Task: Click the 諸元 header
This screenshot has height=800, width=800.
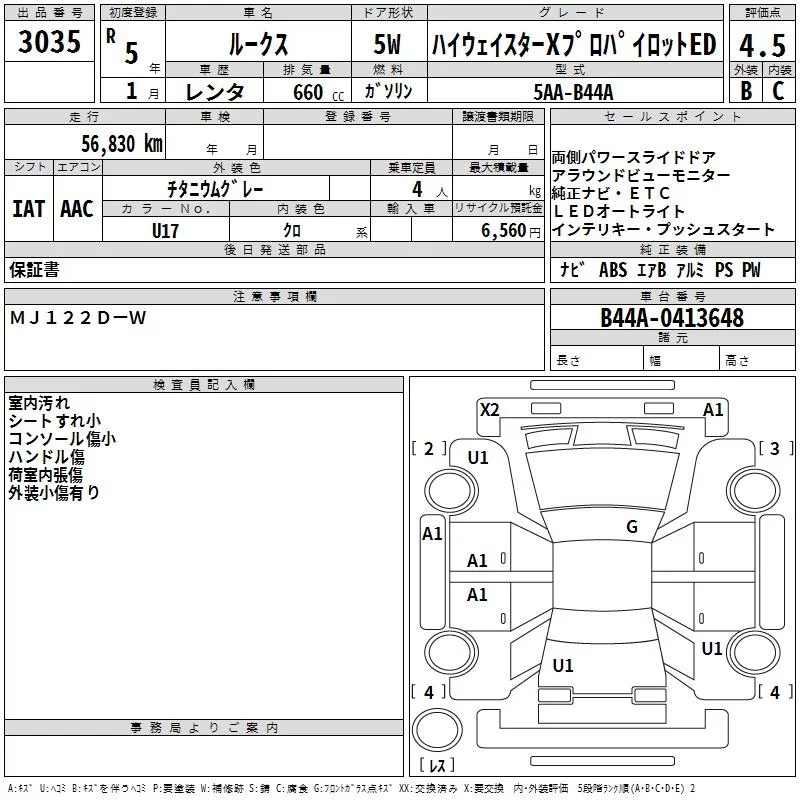Action: 672,337
